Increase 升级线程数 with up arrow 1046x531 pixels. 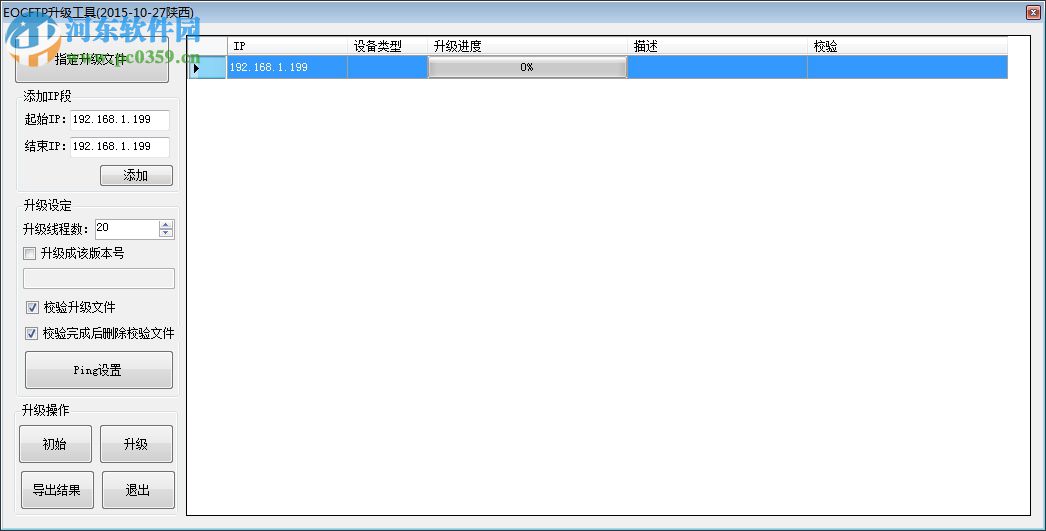(166, 225)
